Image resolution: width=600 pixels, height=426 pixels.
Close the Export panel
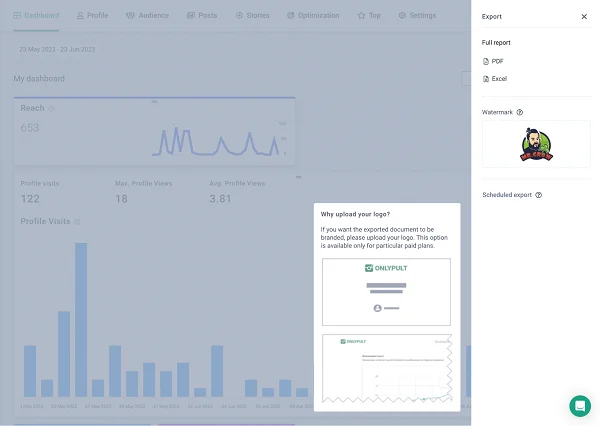pos(584,17)
